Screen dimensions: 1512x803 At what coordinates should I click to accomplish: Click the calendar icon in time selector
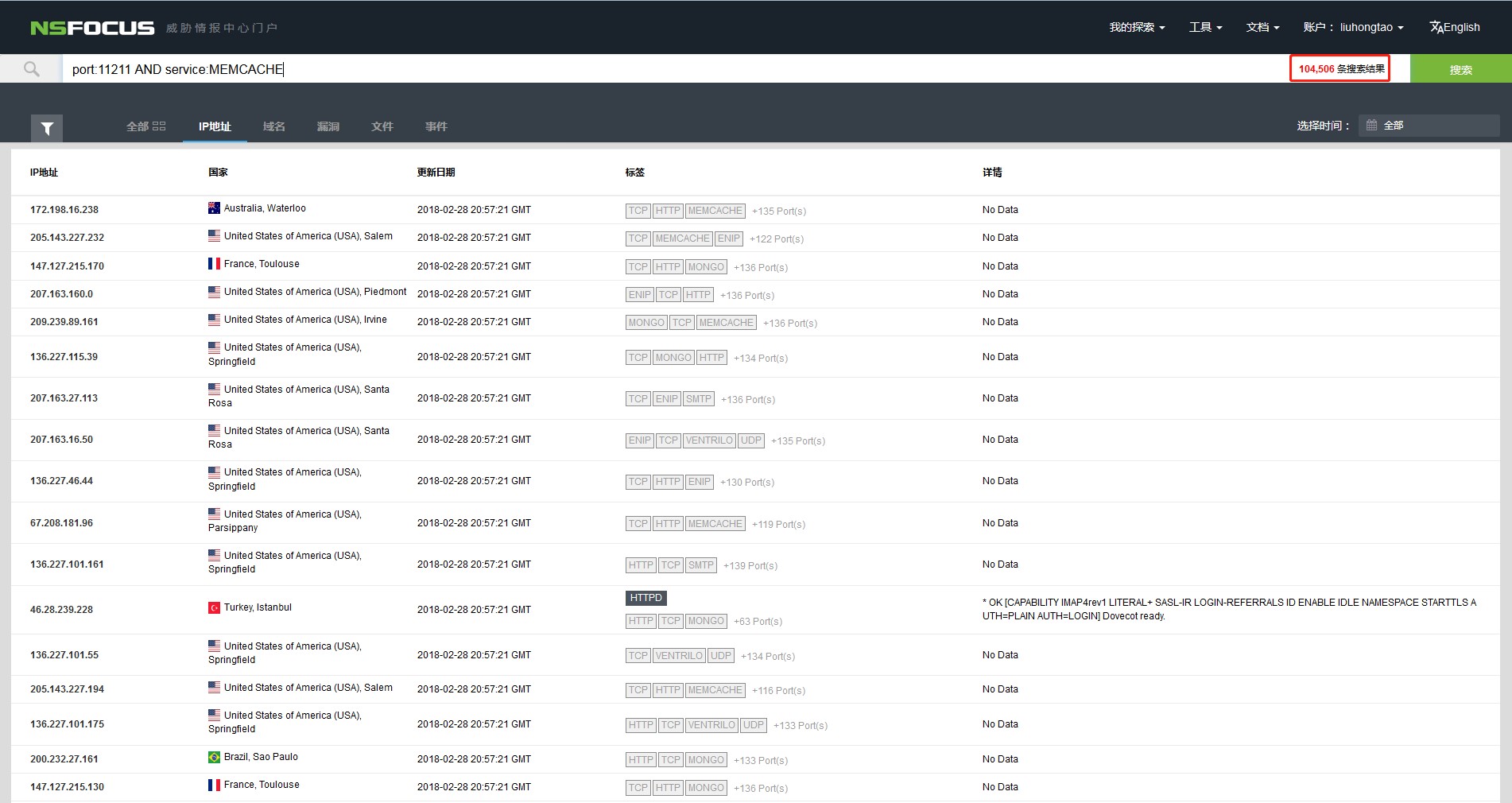(x=1371, y=126)
